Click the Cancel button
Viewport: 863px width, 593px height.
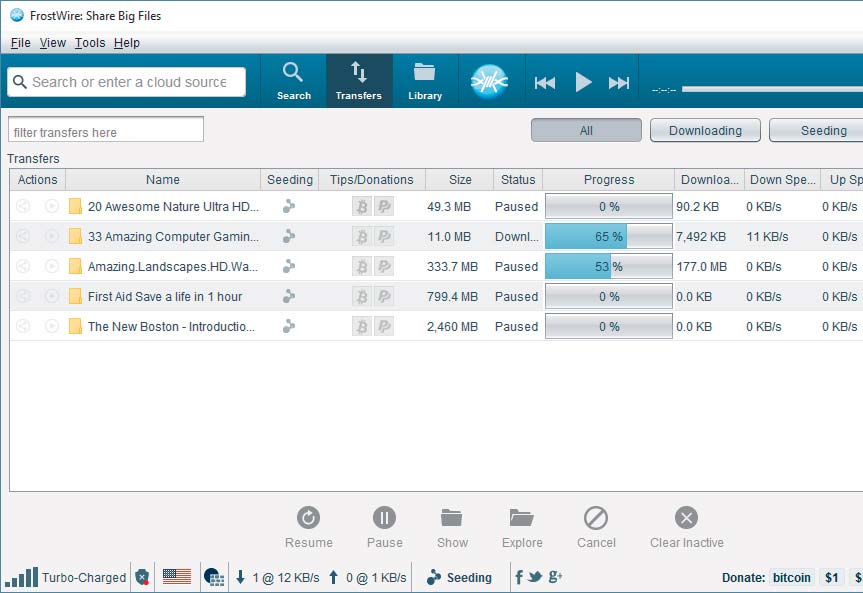pyautogui.click(x=596, y=527)
